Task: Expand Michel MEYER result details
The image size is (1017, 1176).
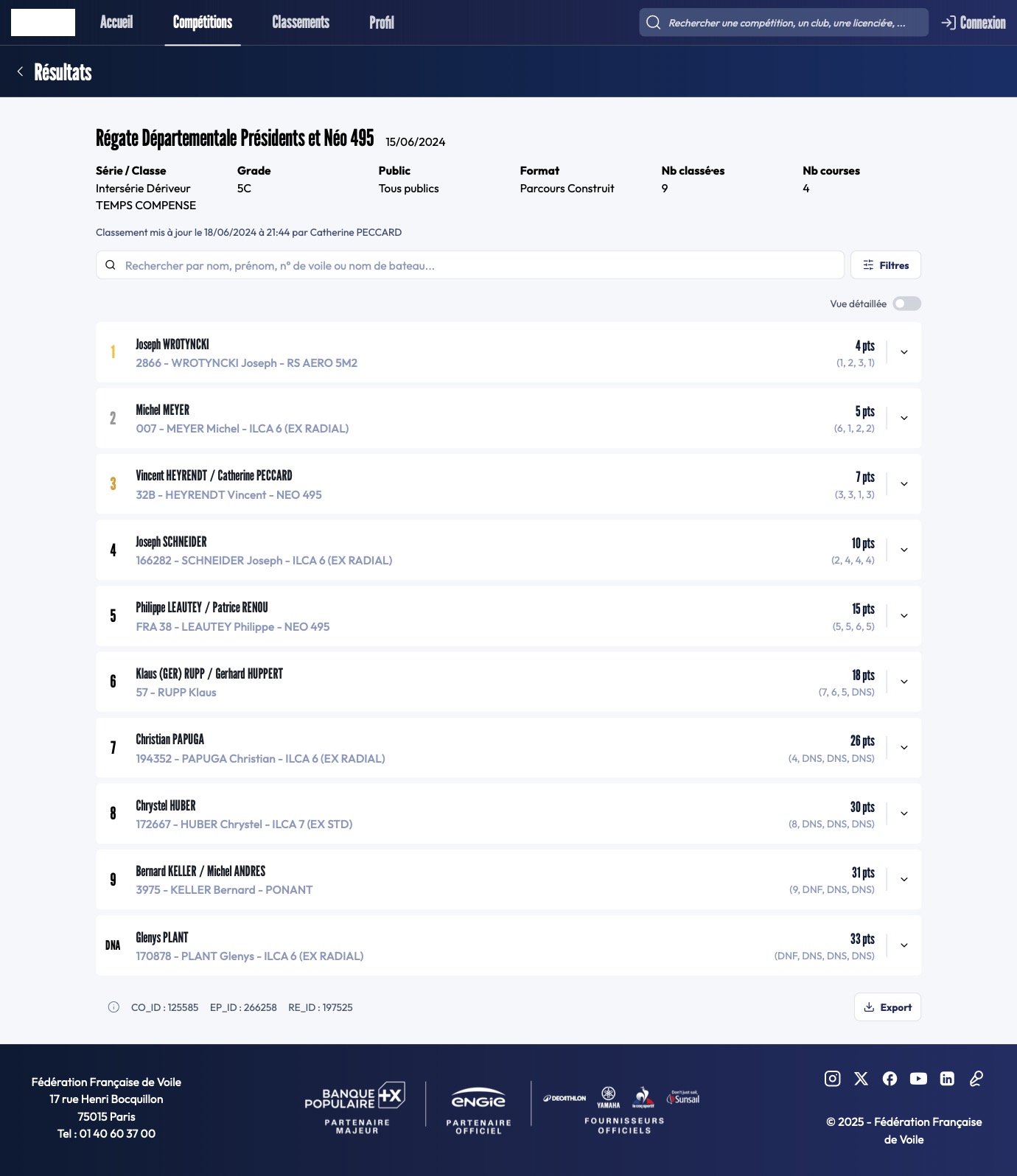Action: [x=904, y=418]
